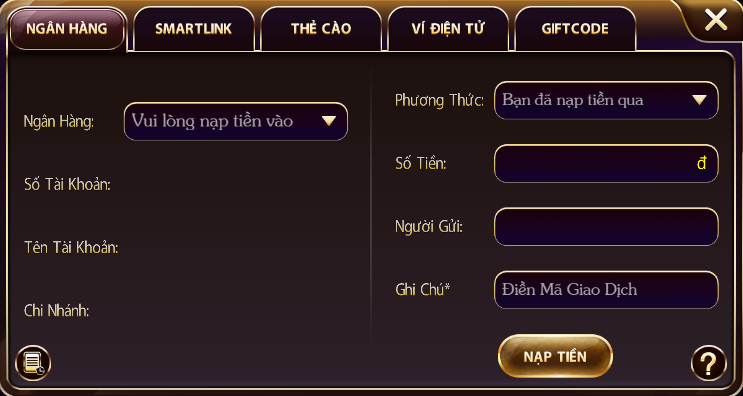Click the đ currency symbol in Số Tiền

click(702, 163)
